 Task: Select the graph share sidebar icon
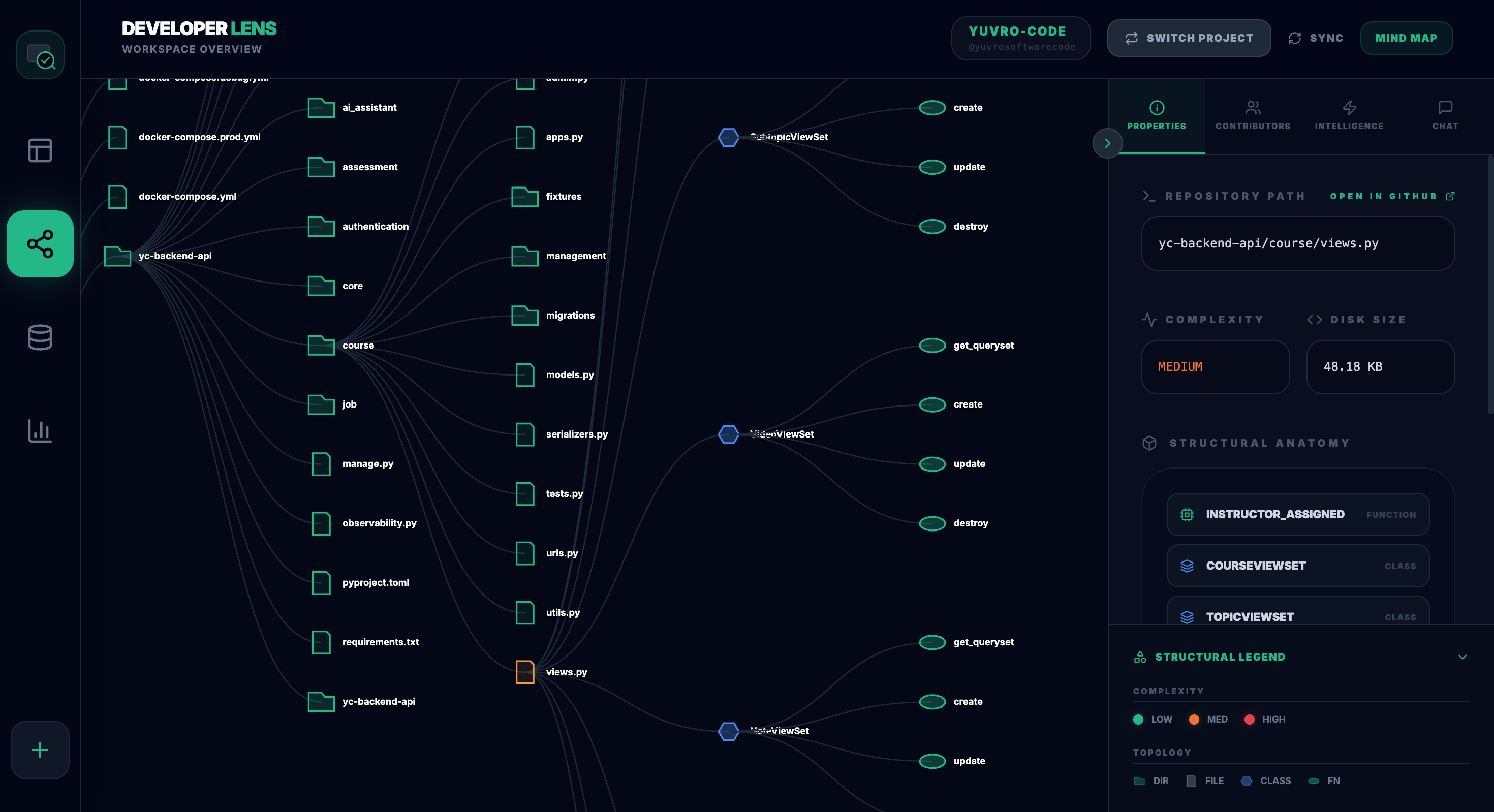click(40, 243)
